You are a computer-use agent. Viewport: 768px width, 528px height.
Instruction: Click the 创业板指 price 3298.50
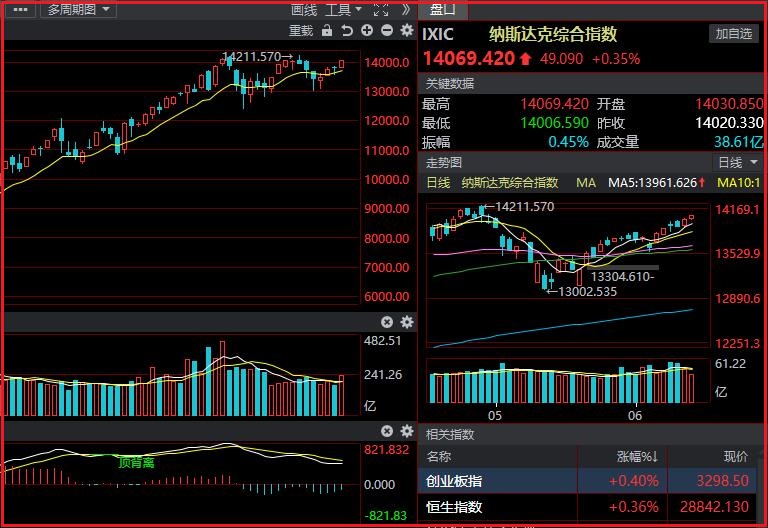click(x=722, y=481)
